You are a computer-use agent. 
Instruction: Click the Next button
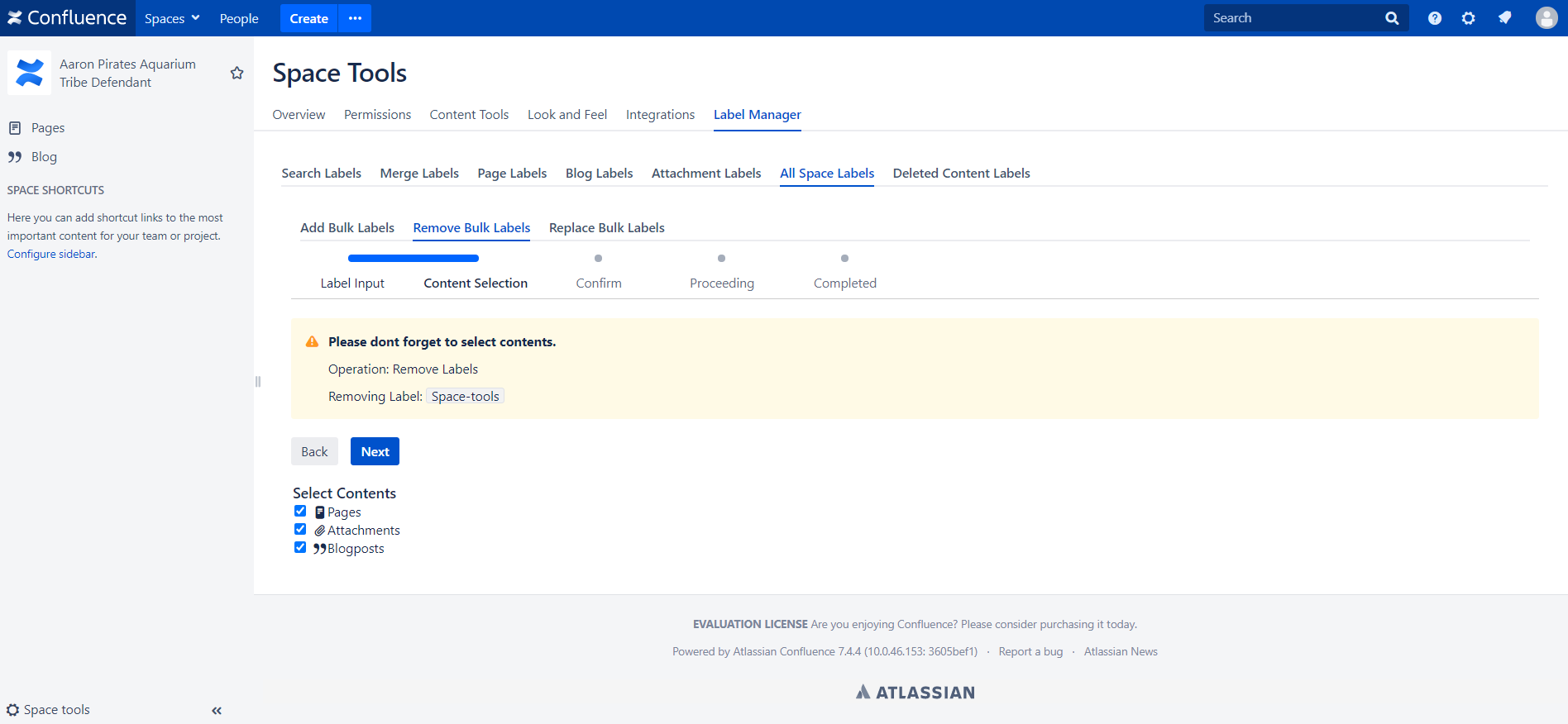pos(375,451)
